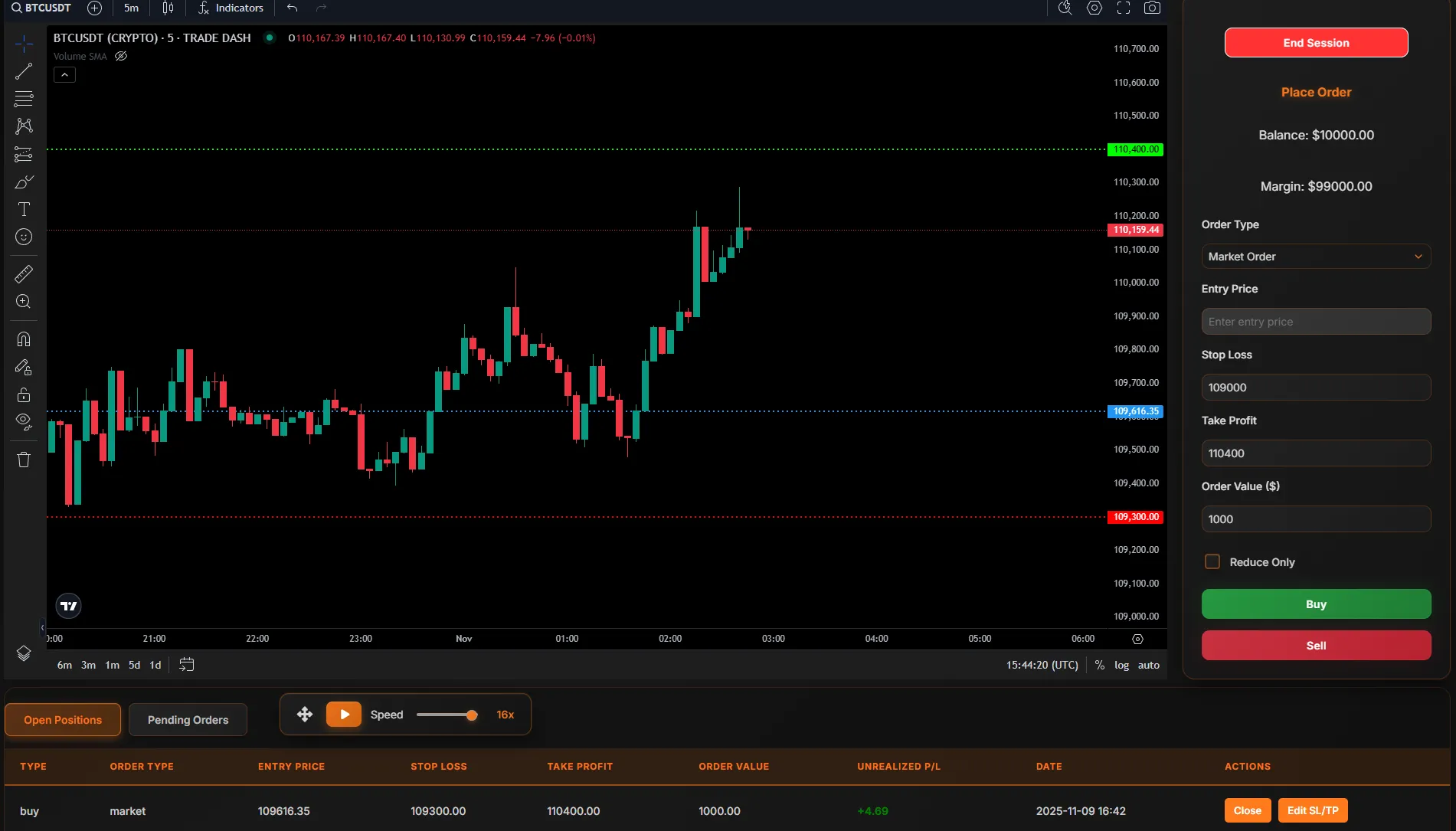Select the trend line drawing tool
1456x831 pixels.
(x=24, y=71)
